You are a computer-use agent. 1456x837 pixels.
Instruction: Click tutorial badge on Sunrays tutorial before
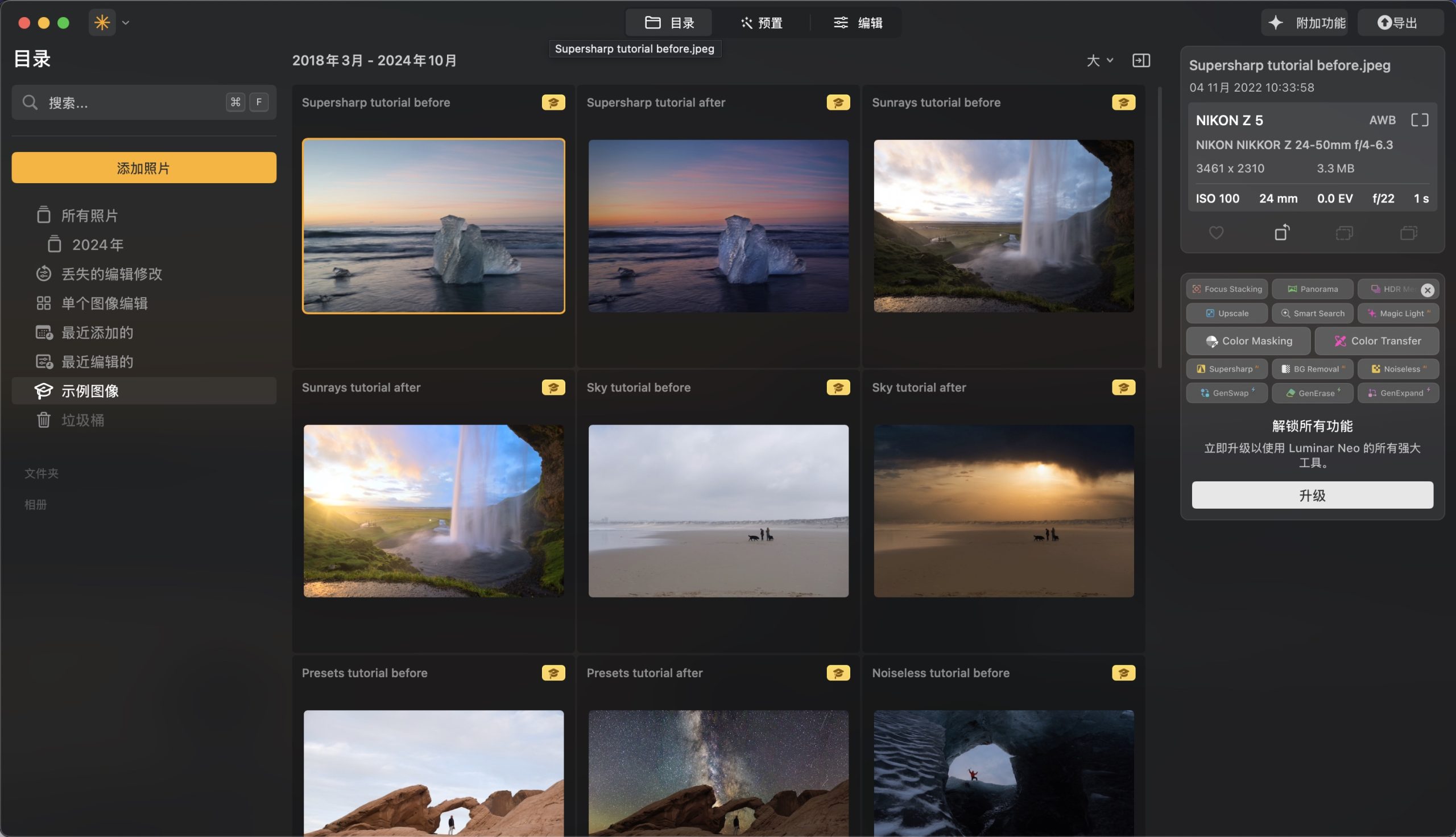1123,102
